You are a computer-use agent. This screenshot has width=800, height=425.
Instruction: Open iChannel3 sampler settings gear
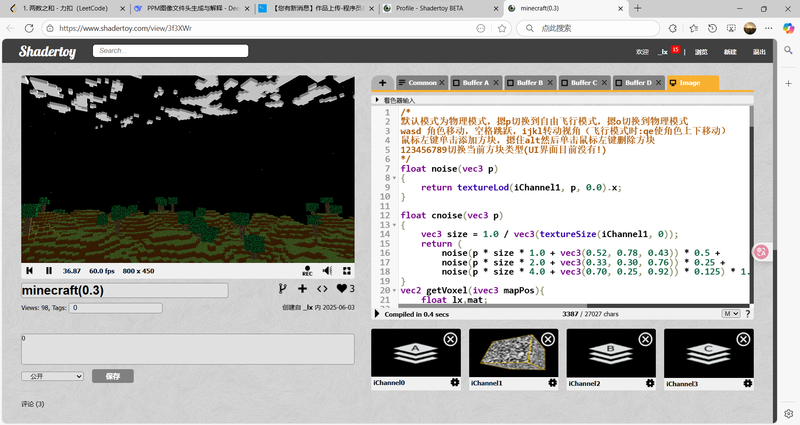click(748, 383)
